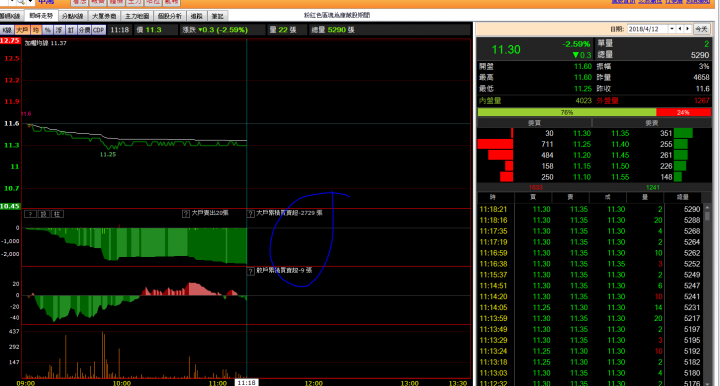The width and height of the screenshot is (720, 386).
Task: Click the 時 column header in tick table
Action: (x=492, y=197)
